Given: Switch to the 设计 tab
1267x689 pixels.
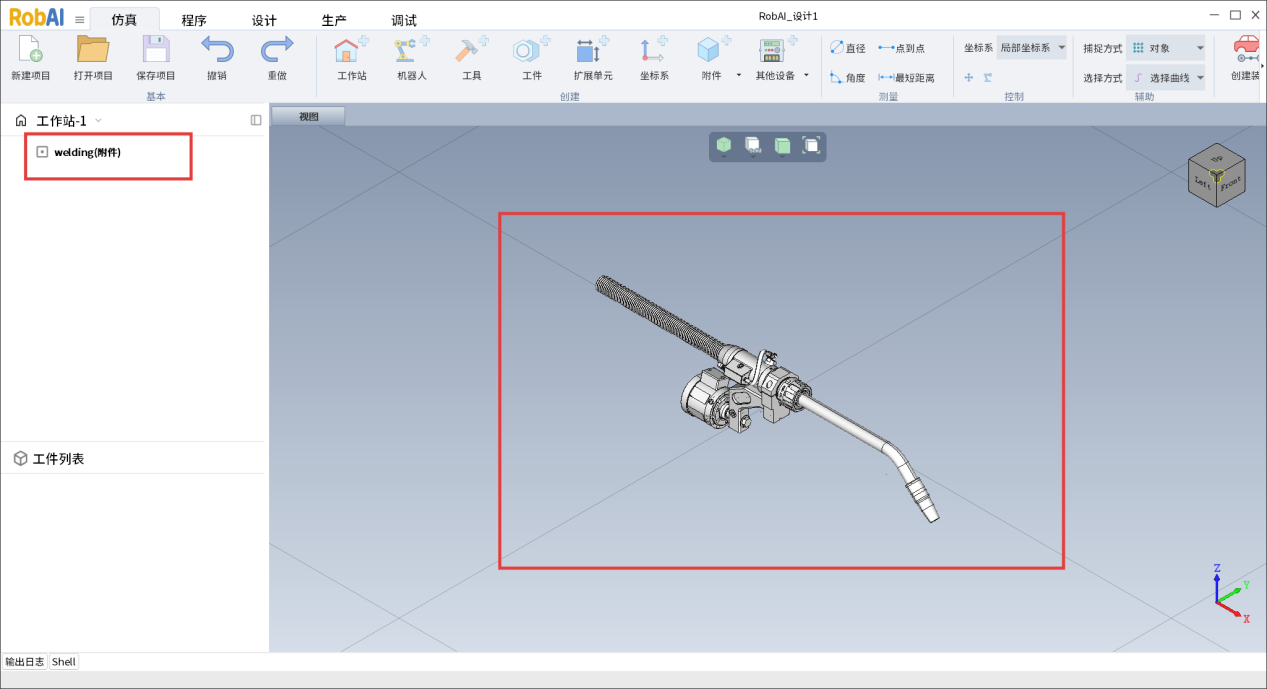Looking at the screenshot, I should [x=264, y=20].
